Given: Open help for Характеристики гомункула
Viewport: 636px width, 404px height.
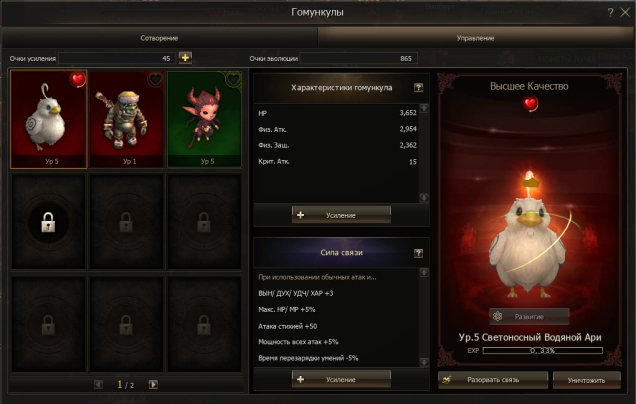Looking at the screenshot, I should click(418, 88).
